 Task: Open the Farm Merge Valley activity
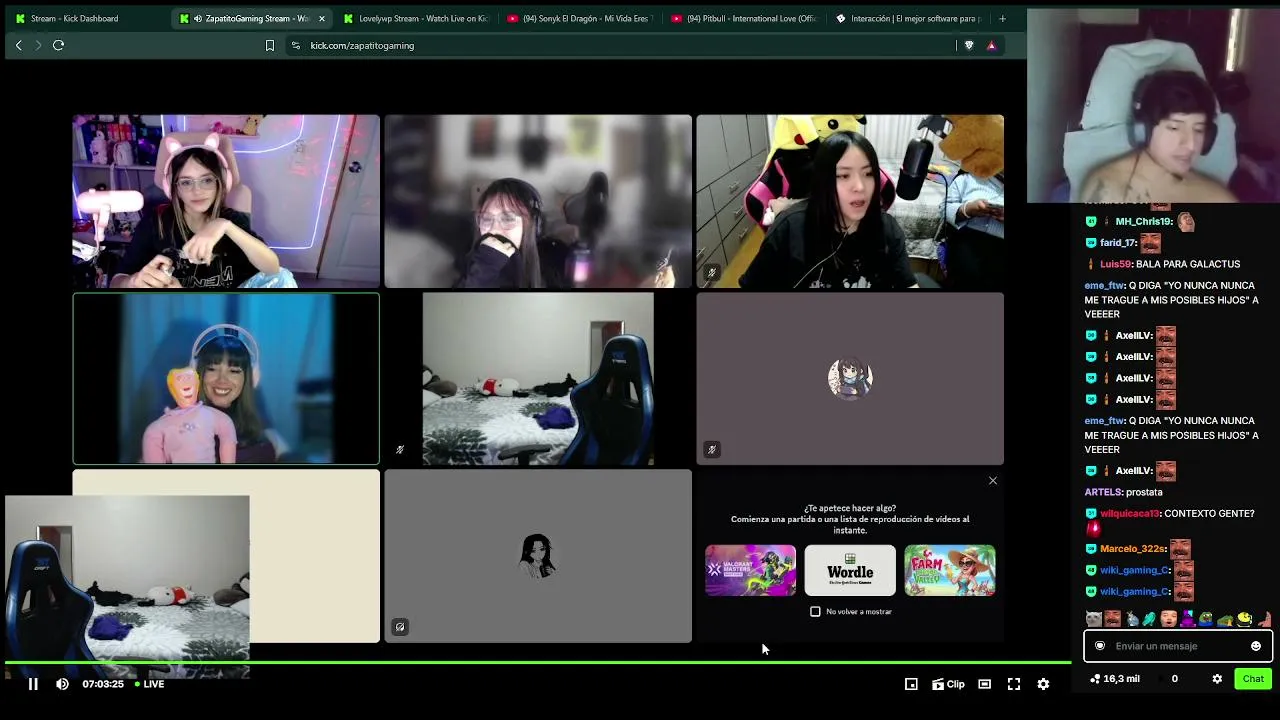click(x=949, y=570)
